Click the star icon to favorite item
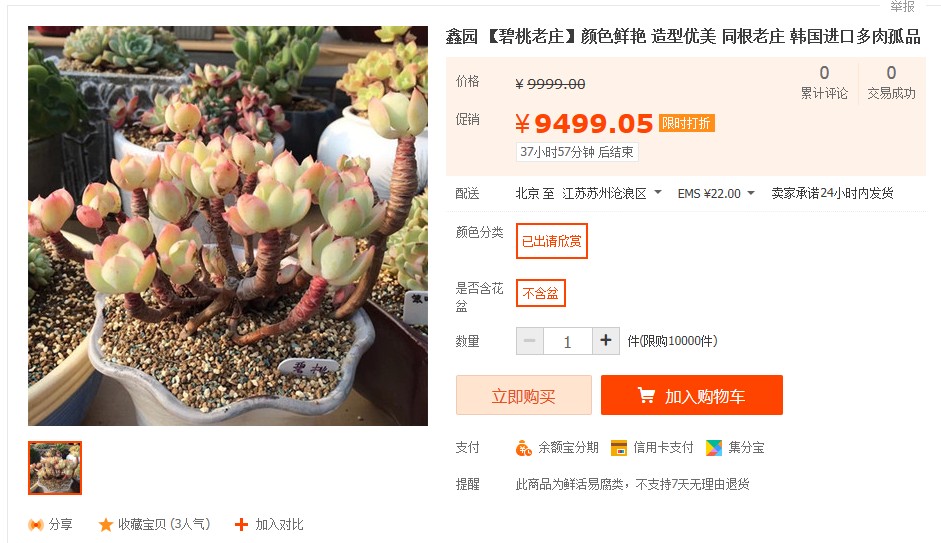 pos(106,525)
